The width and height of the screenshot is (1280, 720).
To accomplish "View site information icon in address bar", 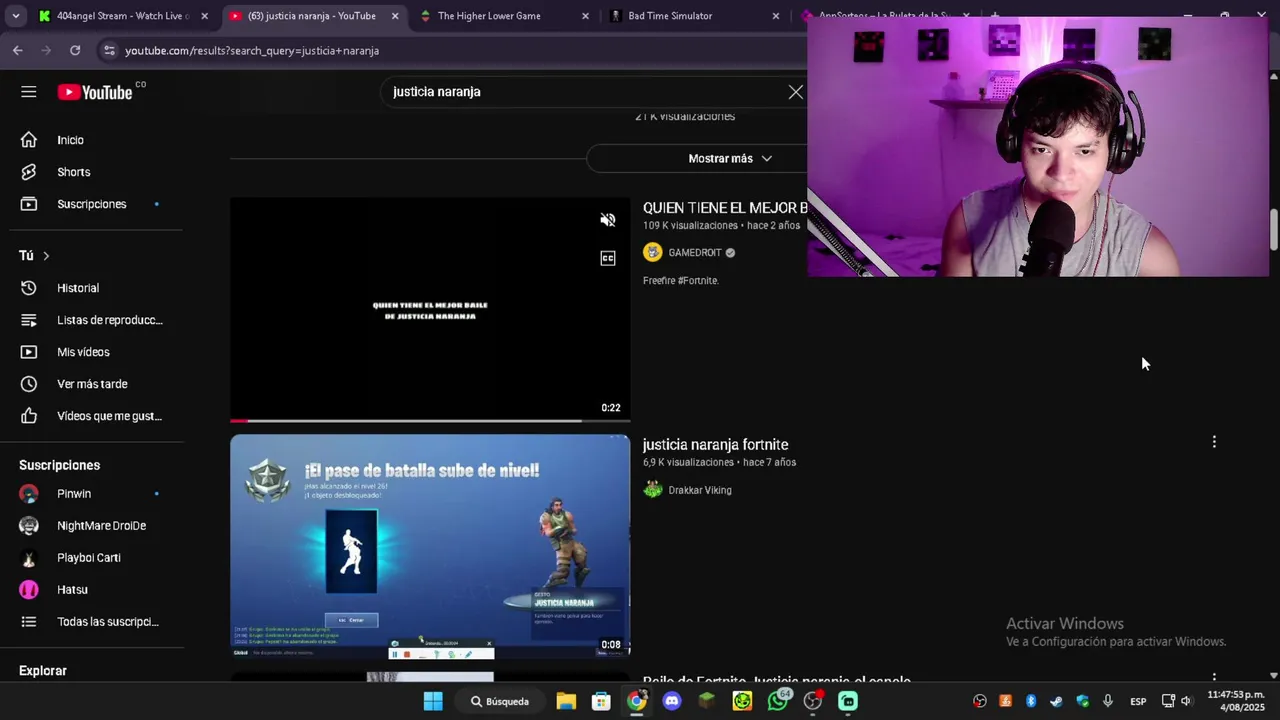I will (x=109, y=50).
